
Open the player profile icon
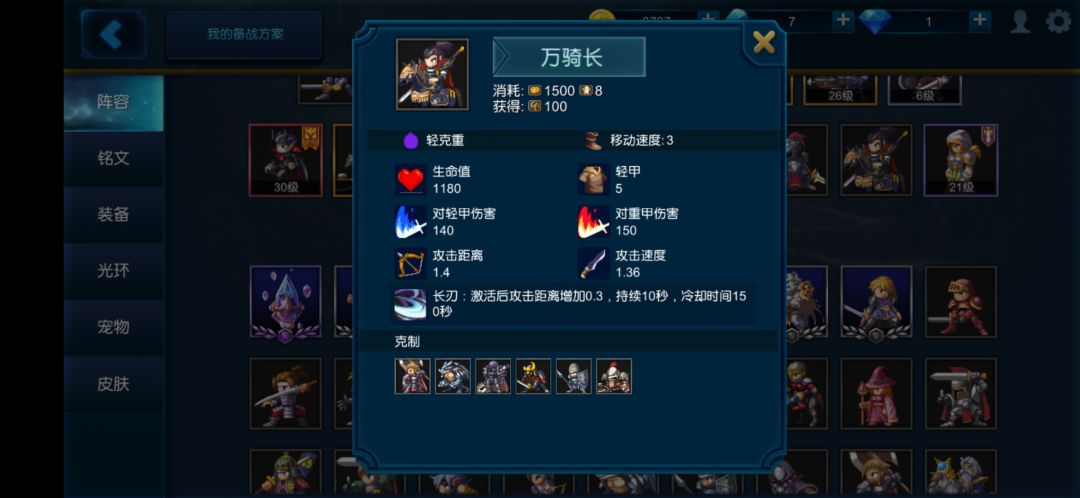(x=1020, y=21)
